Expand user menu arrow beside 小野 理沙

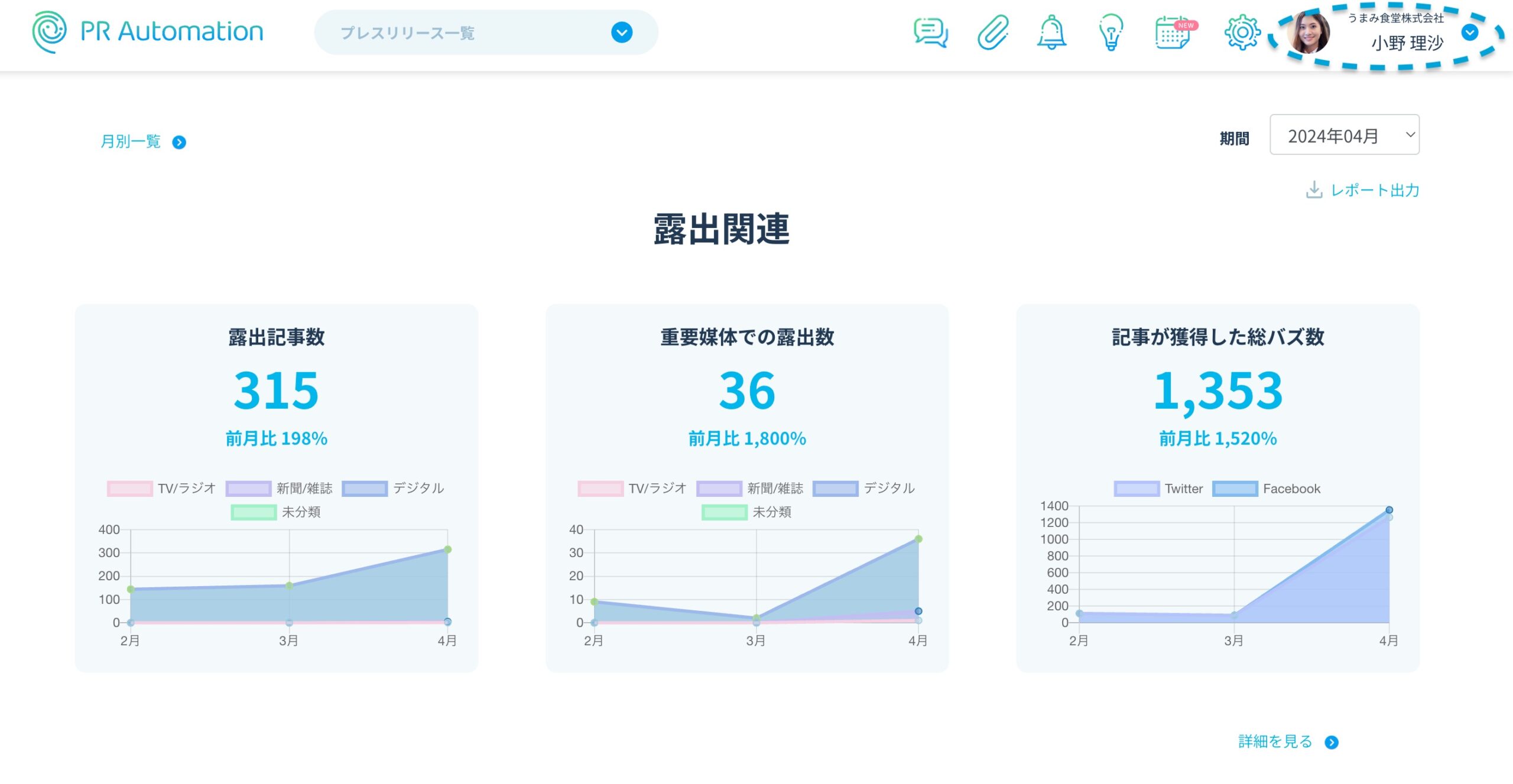point(1470,32)
